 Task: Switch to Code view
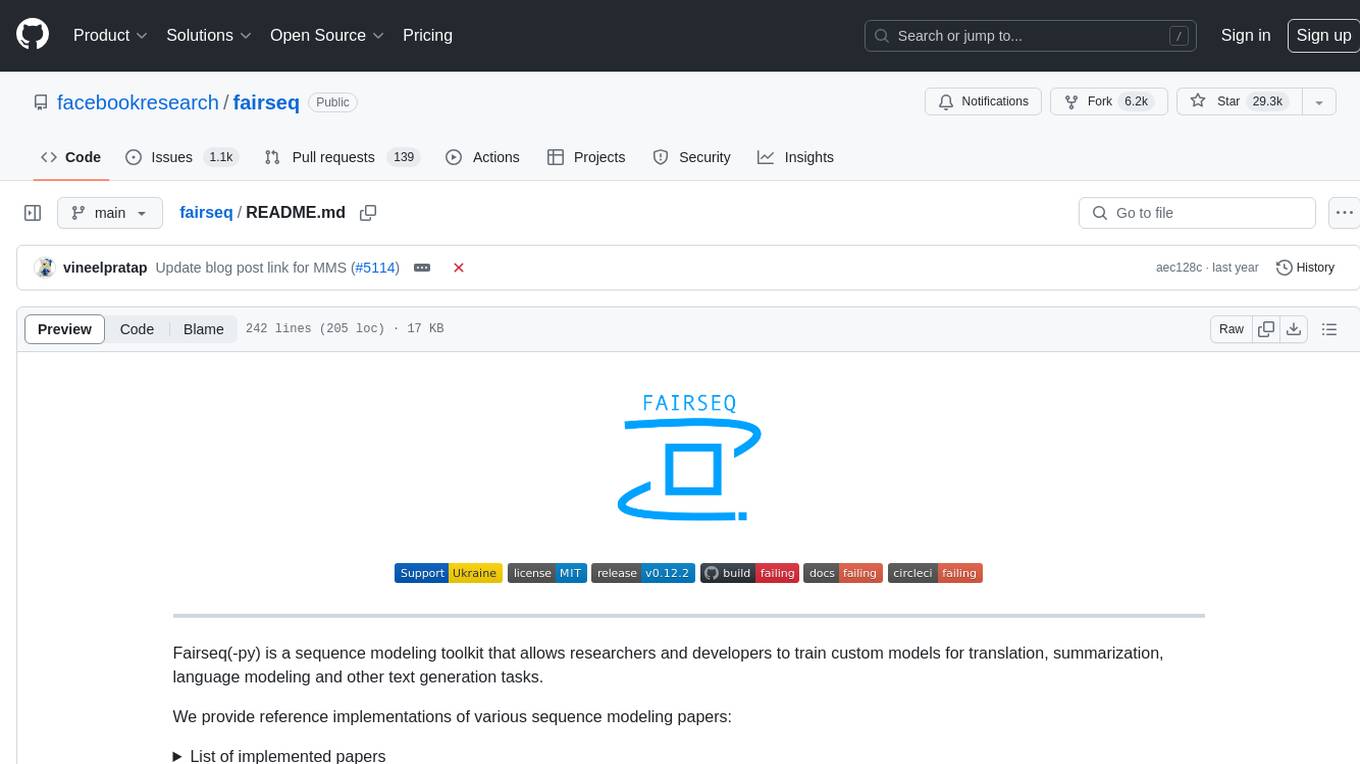pyautogui.click(x=137, y=329)
